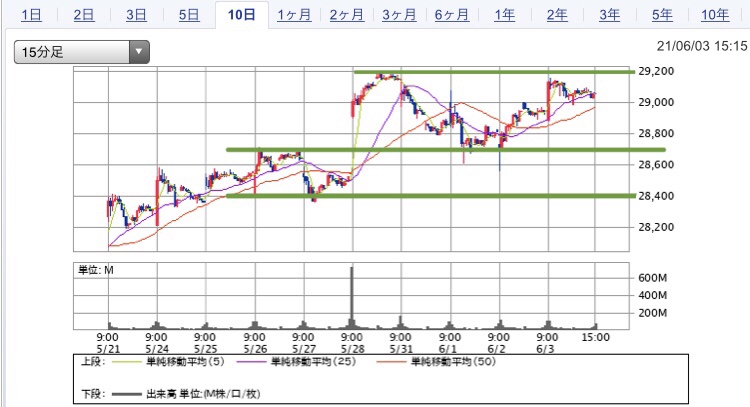Click the 28,800 price axis label
The width and height of the screenshot is (750, 407).
(656, 133)
